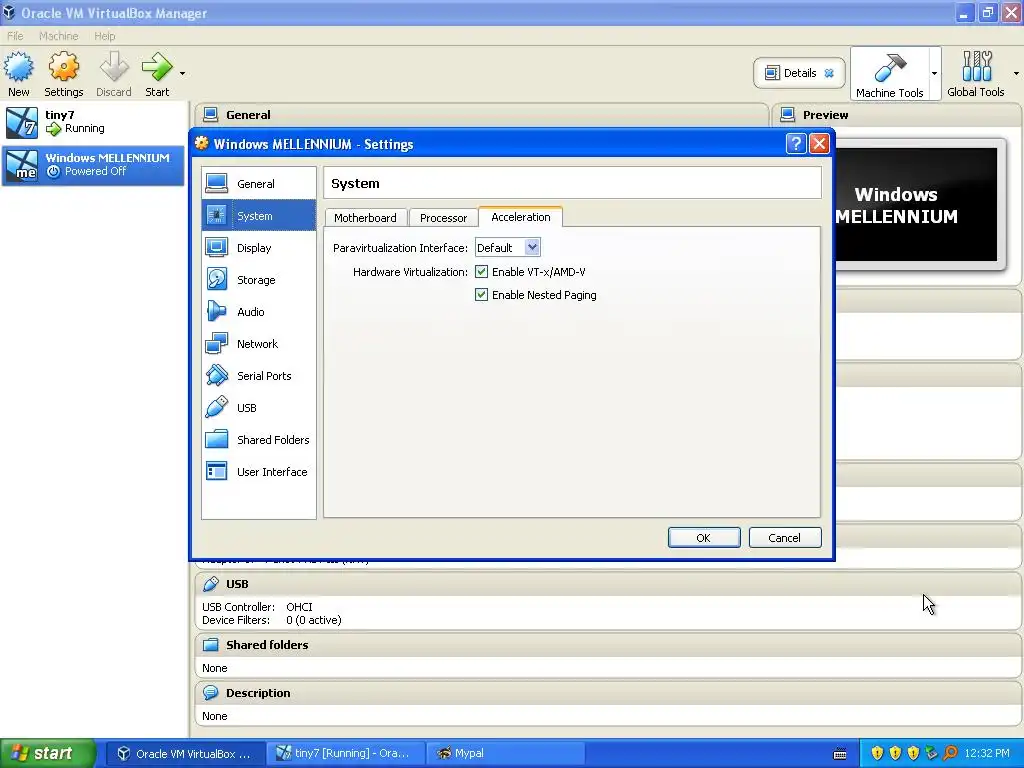1024x768 pixels.
Task: Switch to the Processor tab
Action: (x=443, y=217)
